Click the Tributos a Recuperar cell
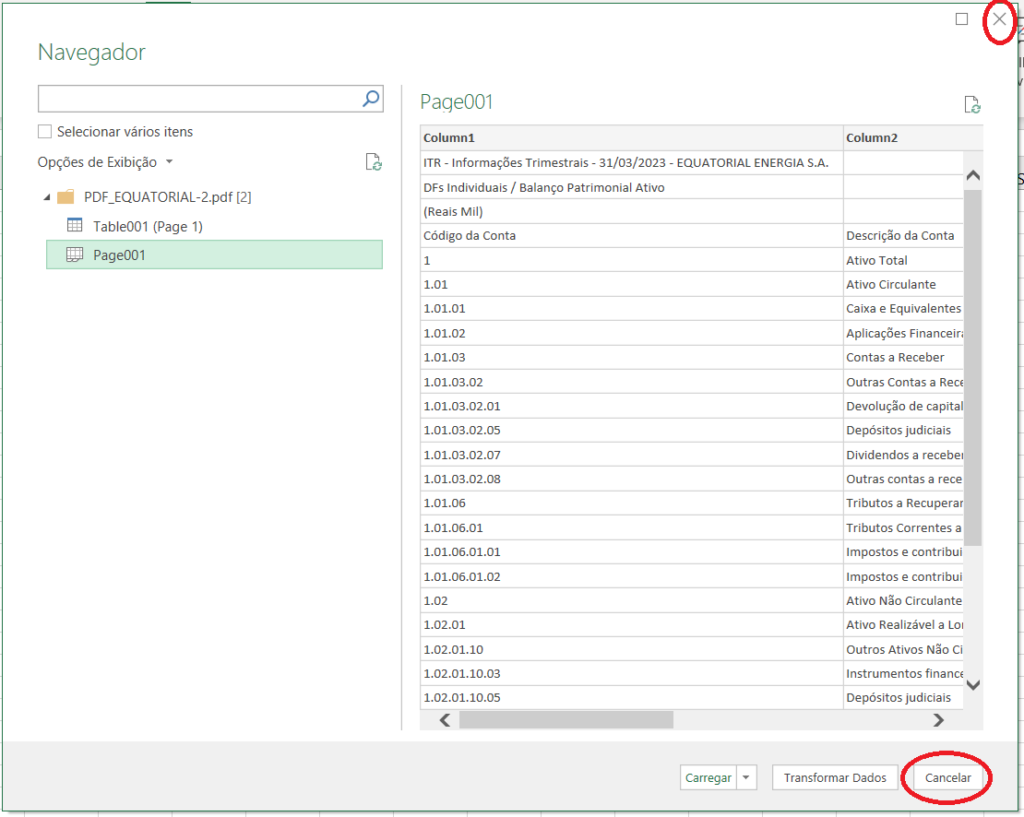The width and height of the screenshot is (1024, 817). (904, 503)
